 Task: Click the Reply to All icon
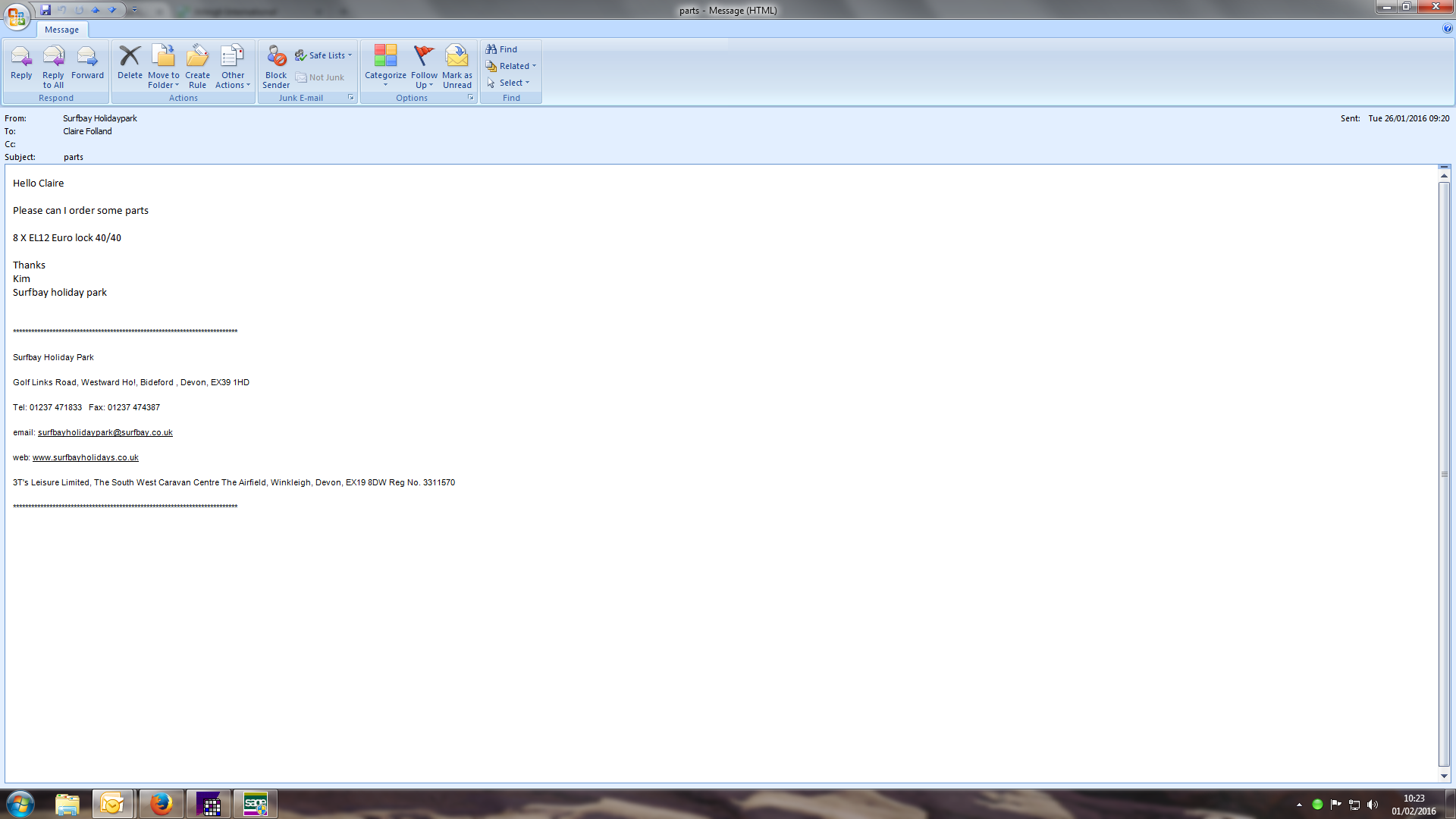pos(53,65)
